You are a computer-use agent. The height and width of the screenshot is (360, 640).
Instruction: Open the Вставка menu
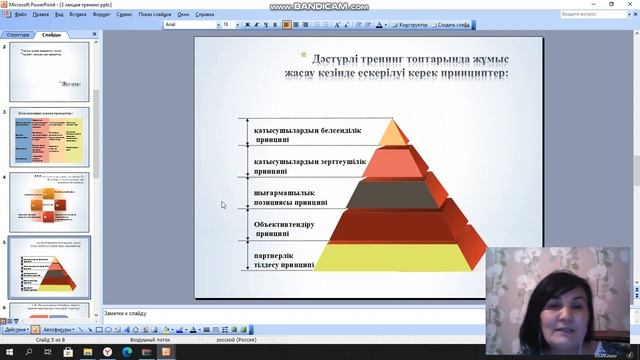tap(78, 14)
